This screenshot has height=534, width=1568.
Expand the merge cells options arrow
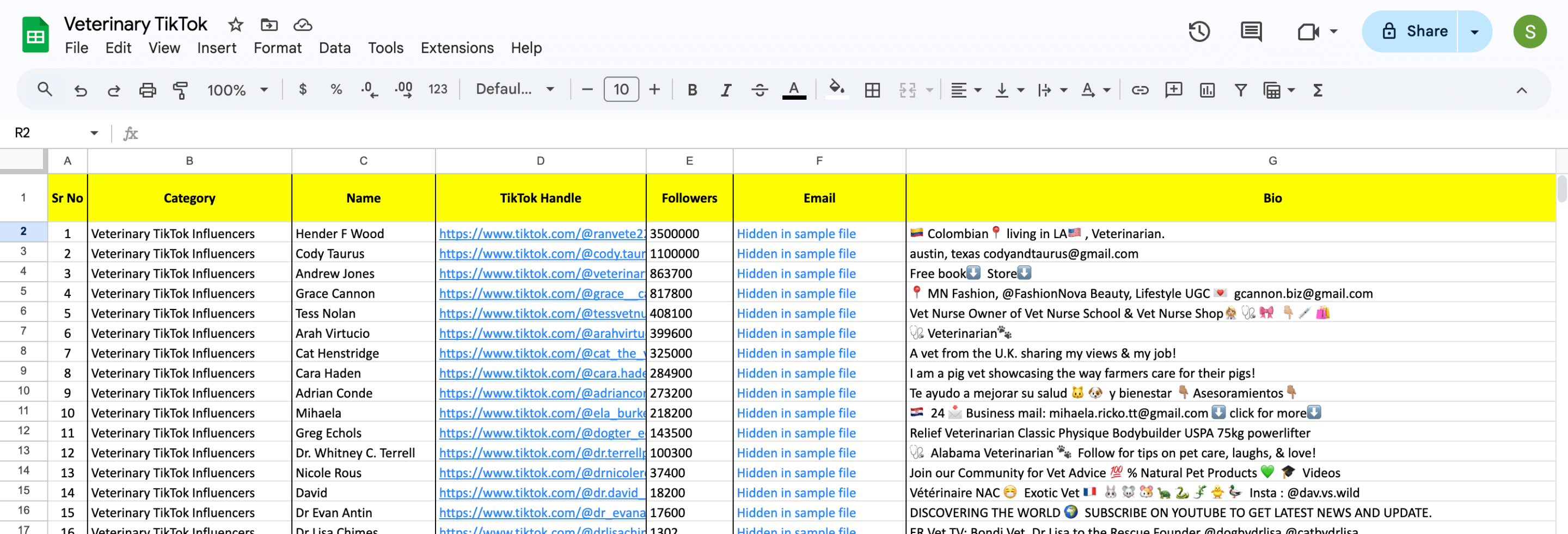(x=929, y=90)
